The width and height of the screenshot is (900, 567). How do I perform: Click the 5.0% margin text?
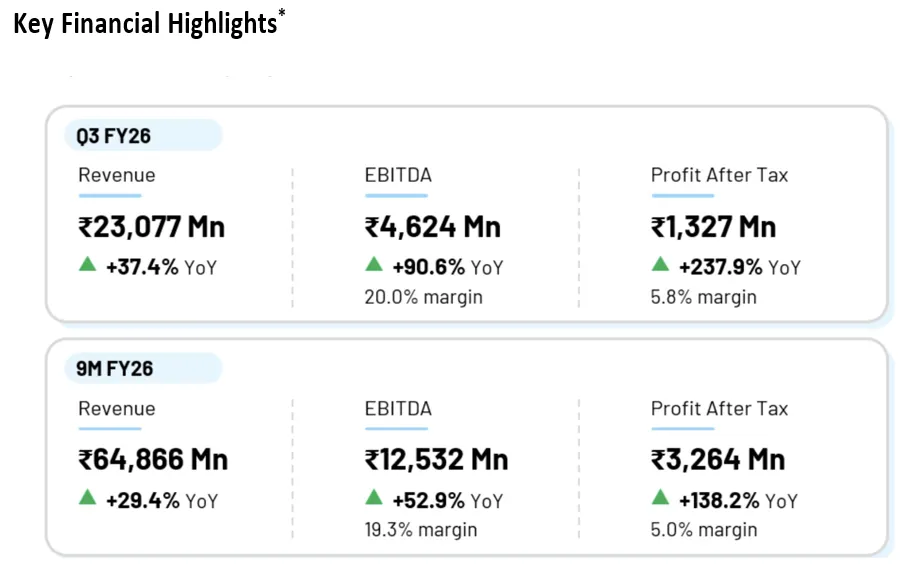[704, 530]
